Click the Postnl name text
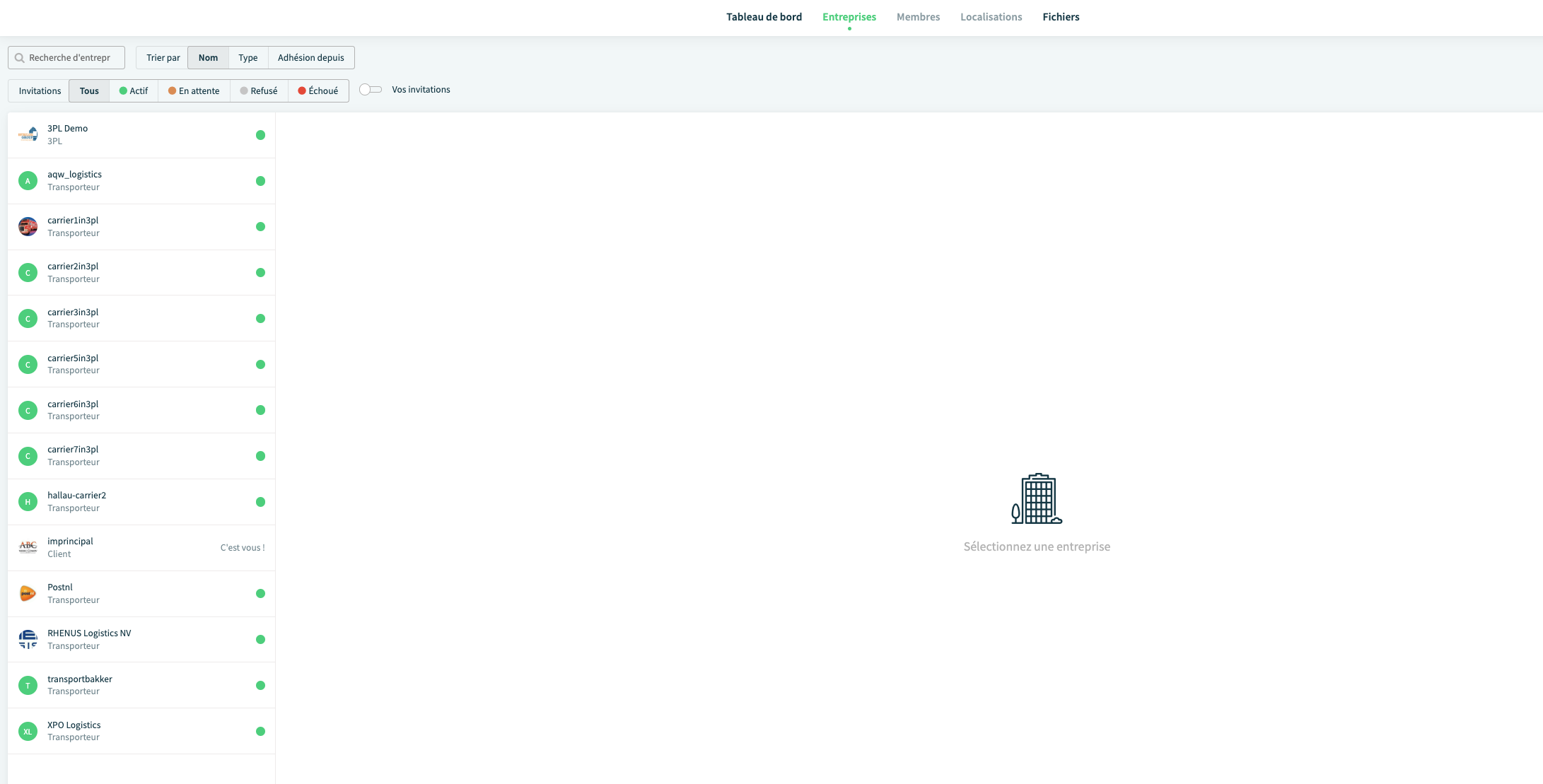This screenshot has height=784, width=1543. tap(60, 587)
